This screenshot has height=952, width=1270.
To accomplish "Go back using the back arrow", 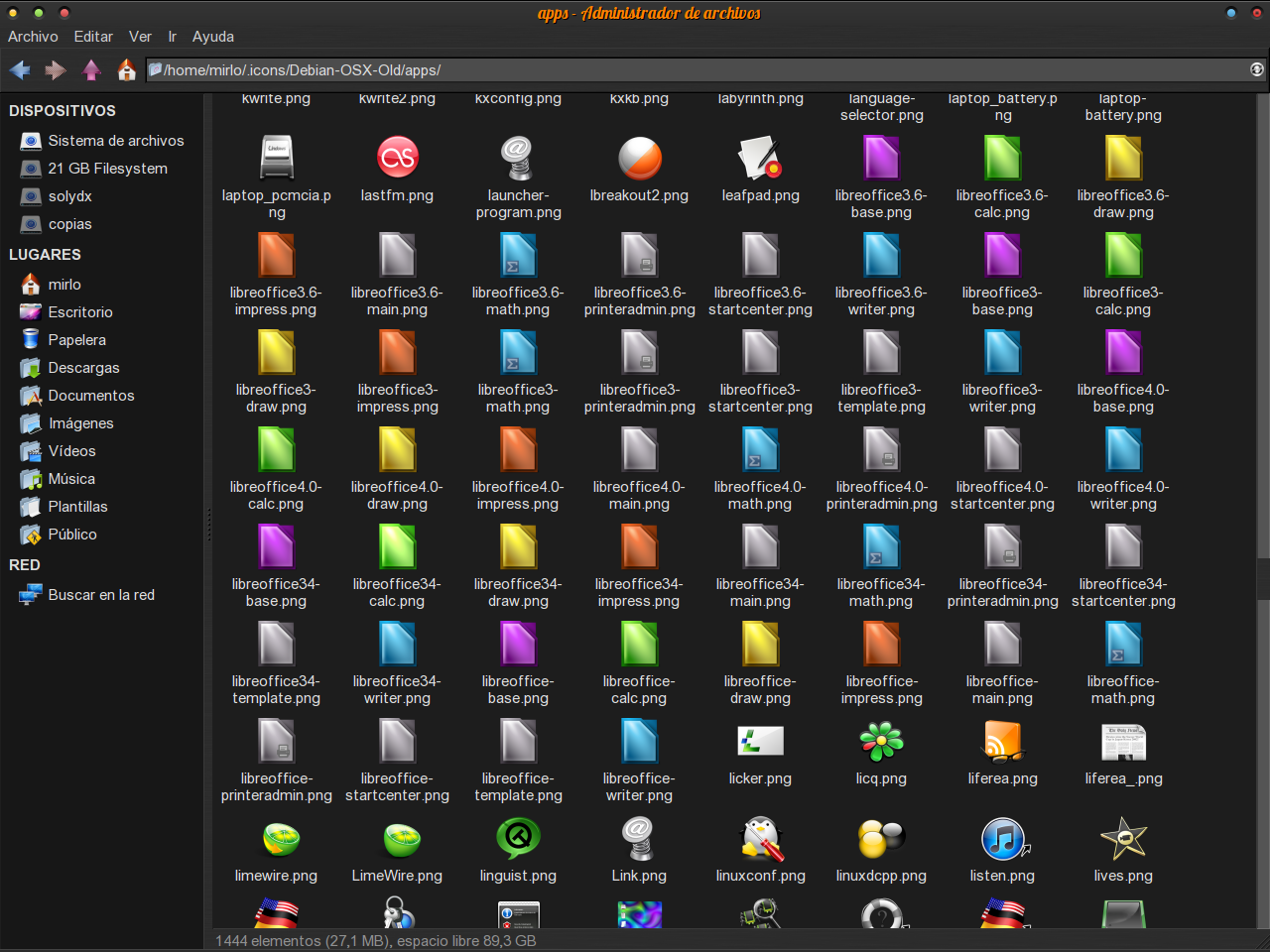I will coord(20,70).
